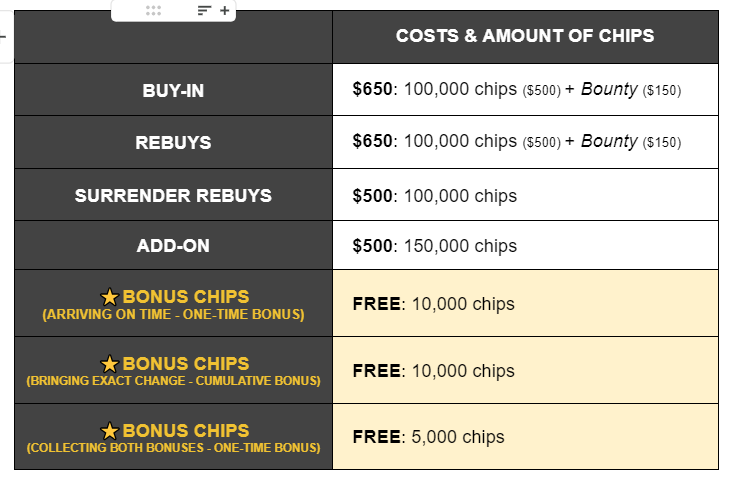Open the column sort options icon
Image resolution: width=742 pixels, height=490 pixels.
(204, 10)
